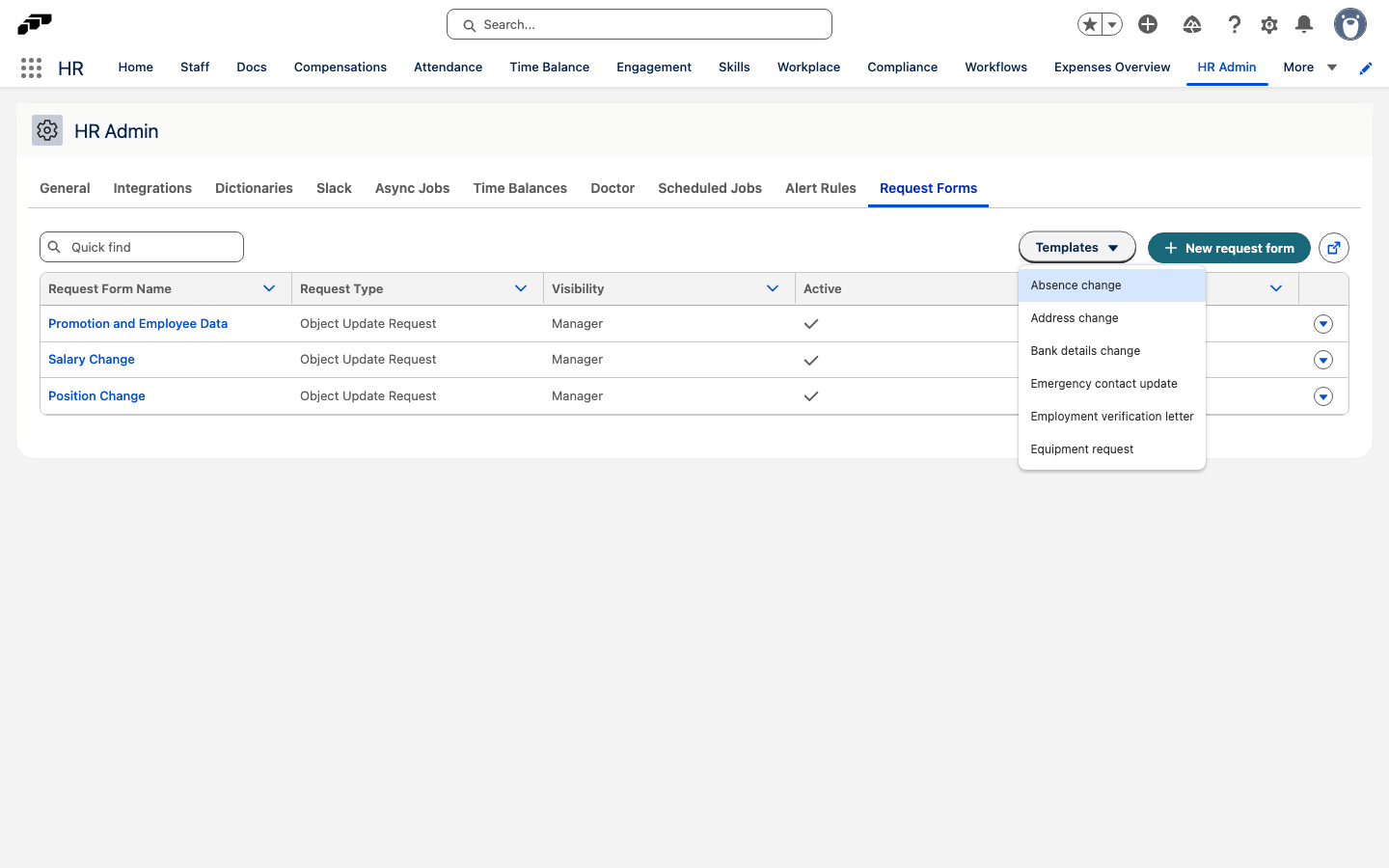
Task: Open the Templates dropdown button
Action: (x=1077, y=248)
